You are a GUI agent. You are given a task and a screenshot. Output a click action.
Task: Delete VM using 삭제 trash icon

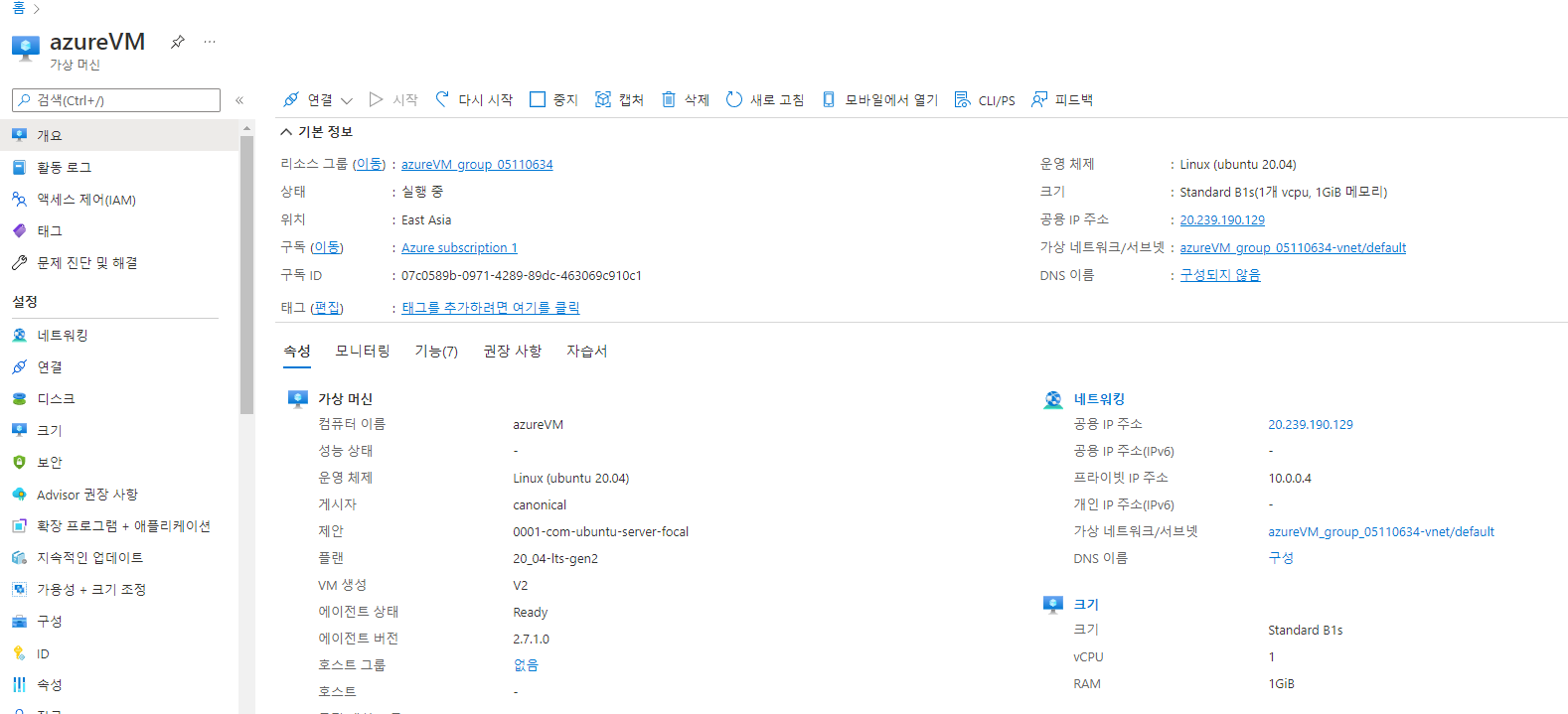coord(669,99)
